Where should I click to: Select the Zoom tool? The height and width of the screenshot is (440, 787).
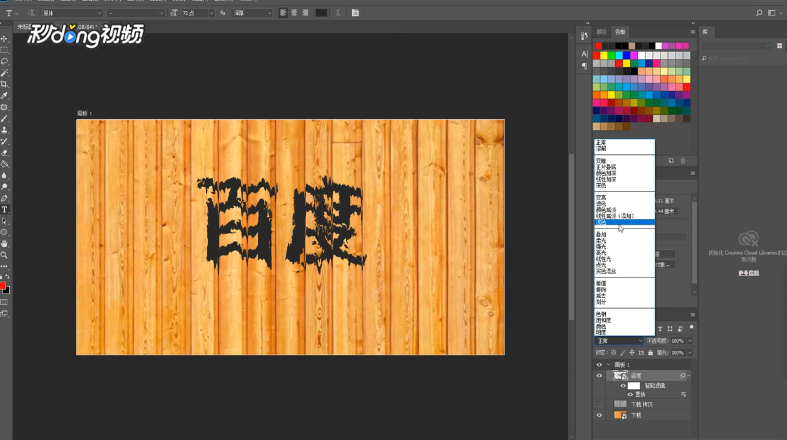[5, 255]
